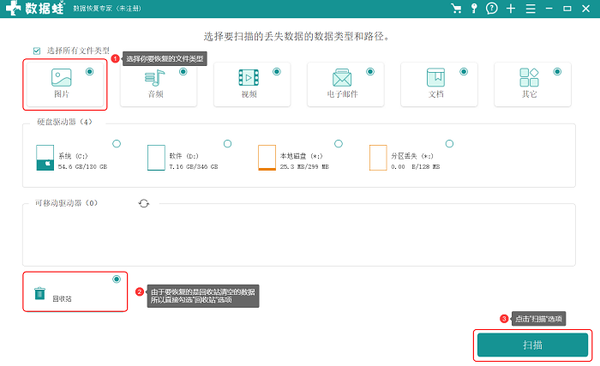The height and width of the screenshot is (366, 600).
Task: Toggle the 选择所有文件类型 checkbox
Action: [x=37, y=51]
